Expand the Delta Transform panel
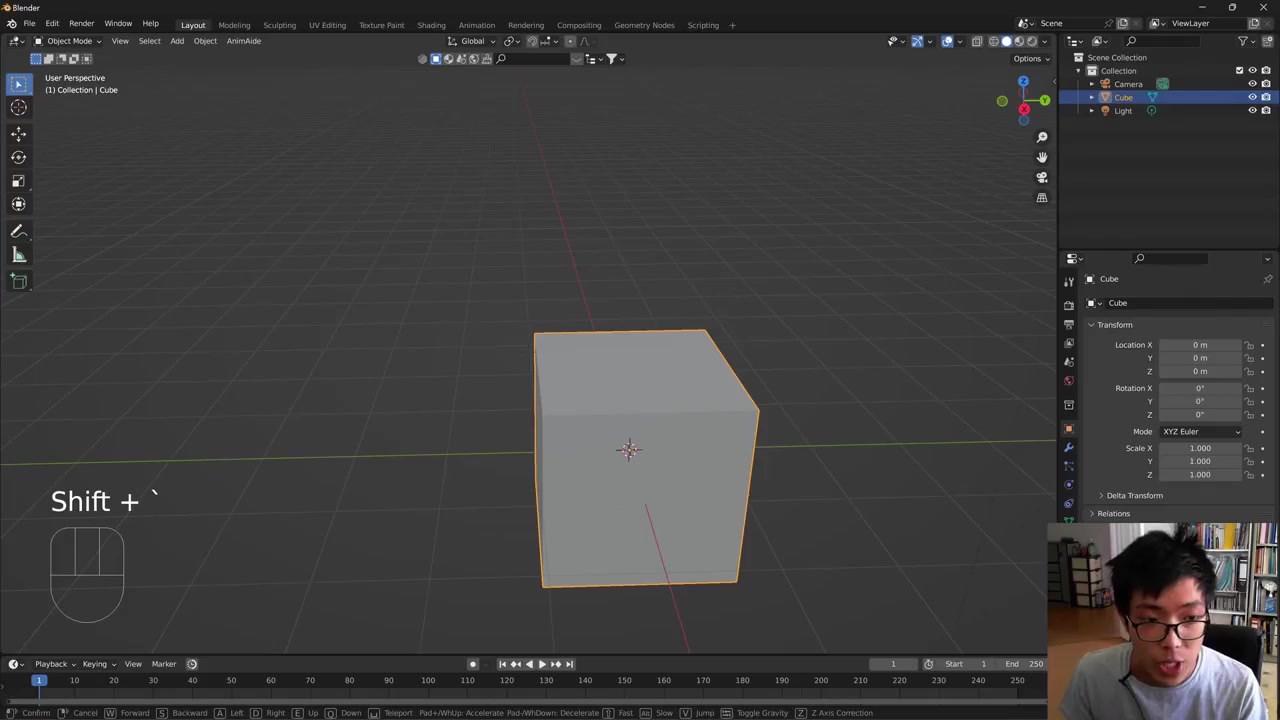This screenshot has height=720, width=1280. [1134, 496]
